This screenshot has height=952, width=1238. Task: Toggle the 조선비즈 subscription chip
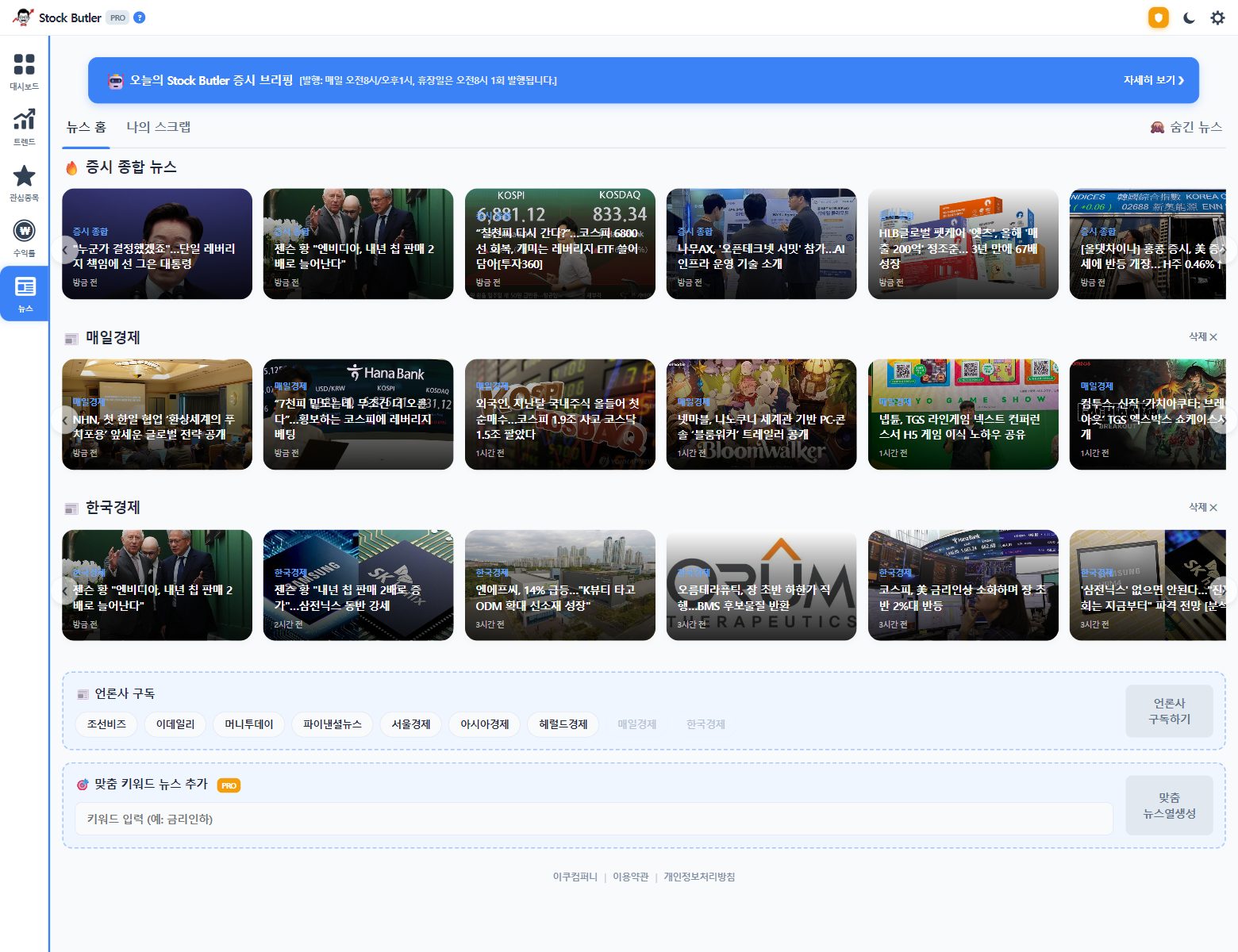(106, 724)
